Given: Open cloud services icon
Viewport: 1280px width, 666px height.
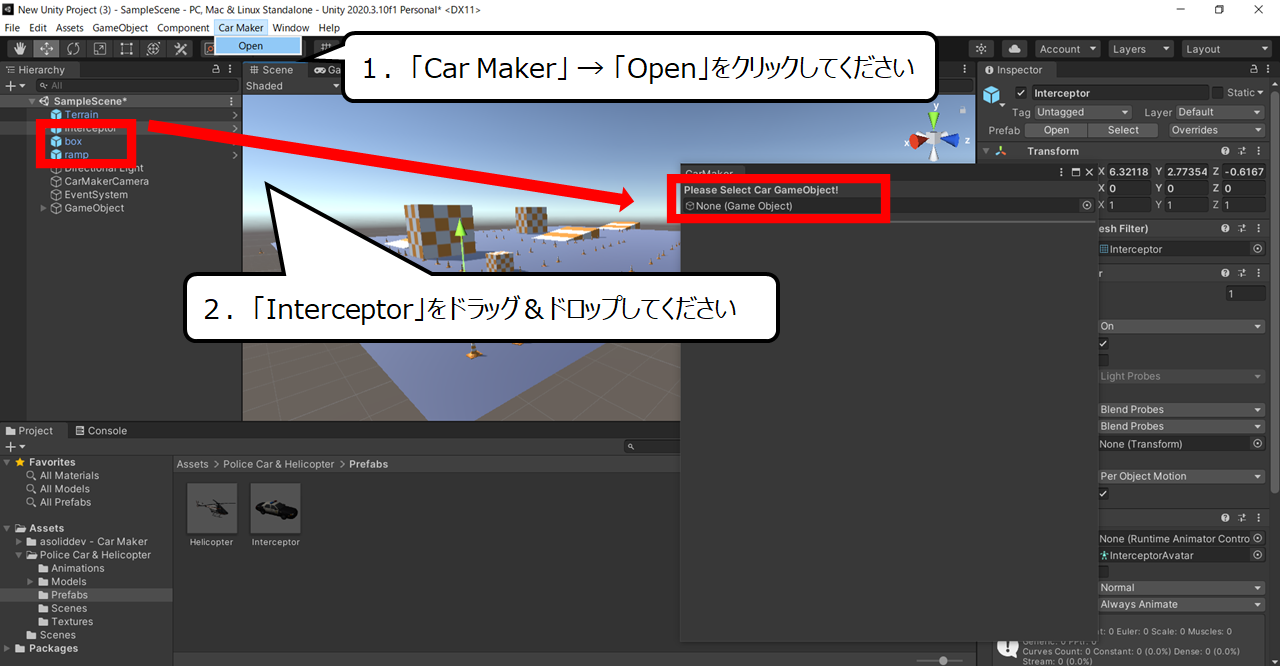Looking at the screenshot, I should (1014, 49).
